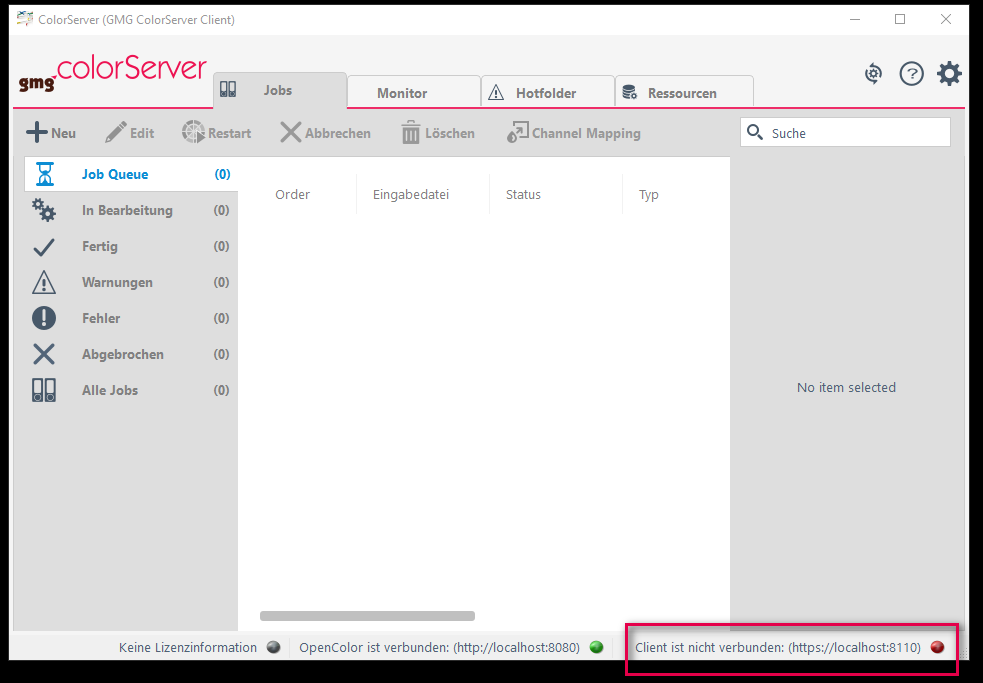Show jobs with Warnungen

tap(131, 282)
